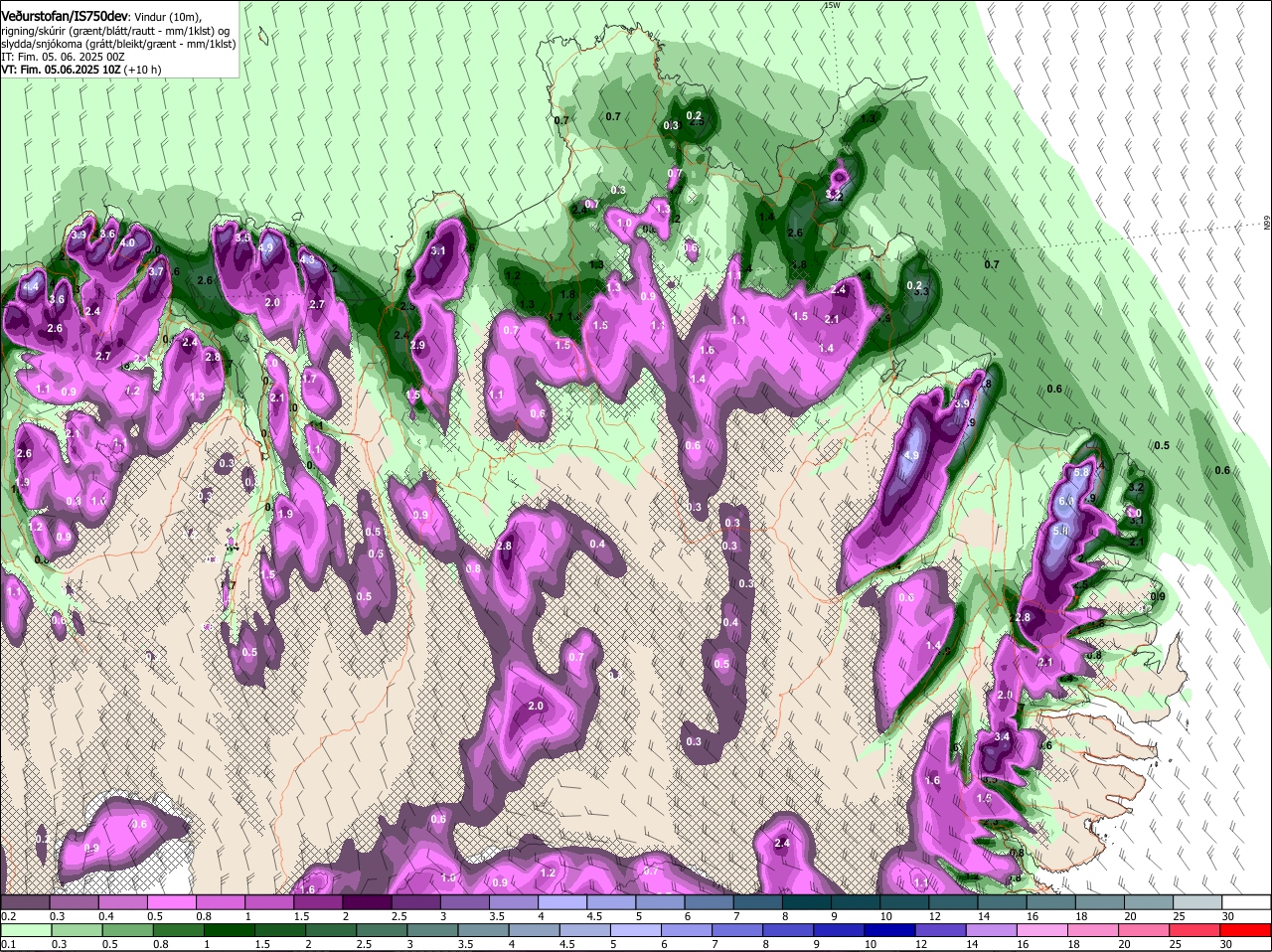
Task: Select snow scale swatch between 3 and 3.5
Action: tap(465, 901)
